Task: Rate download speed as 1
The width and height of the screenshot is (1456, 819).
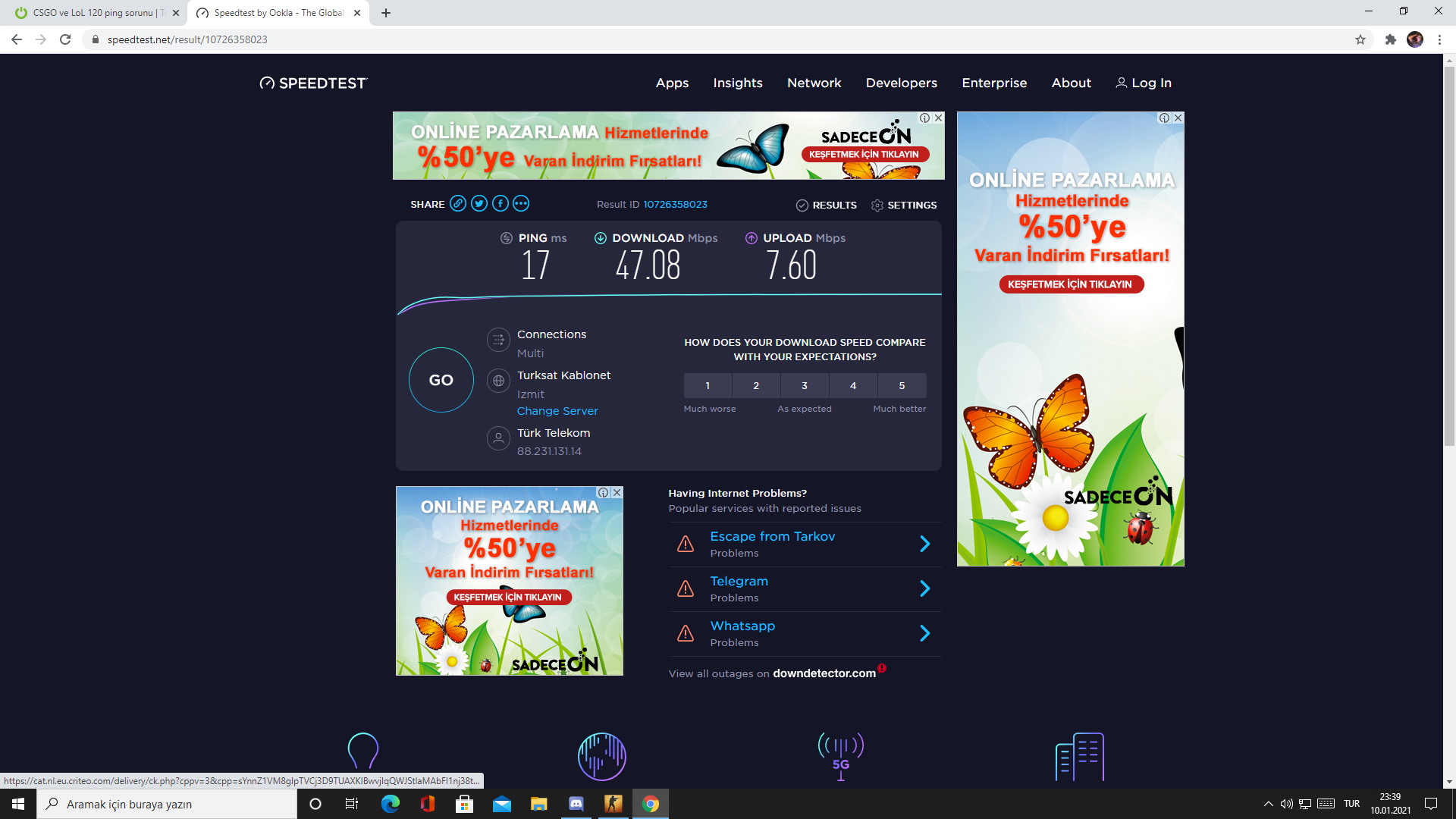Action: (x=708, y=386)
